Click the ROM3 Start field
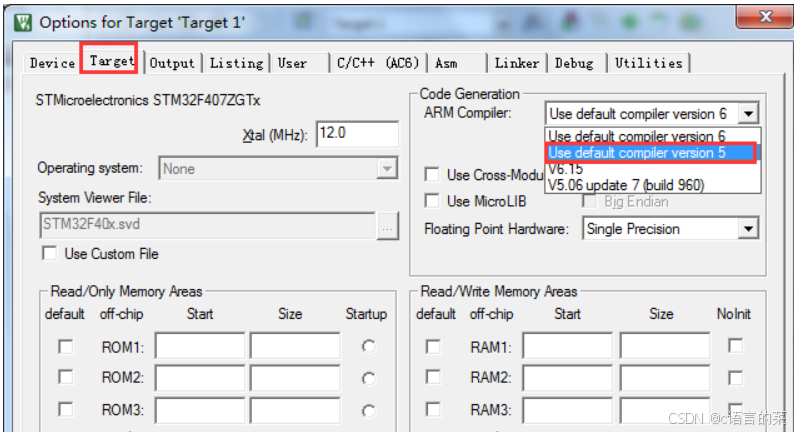The height and width of the screenshot is (432, 794). click(x=200, y=410)
